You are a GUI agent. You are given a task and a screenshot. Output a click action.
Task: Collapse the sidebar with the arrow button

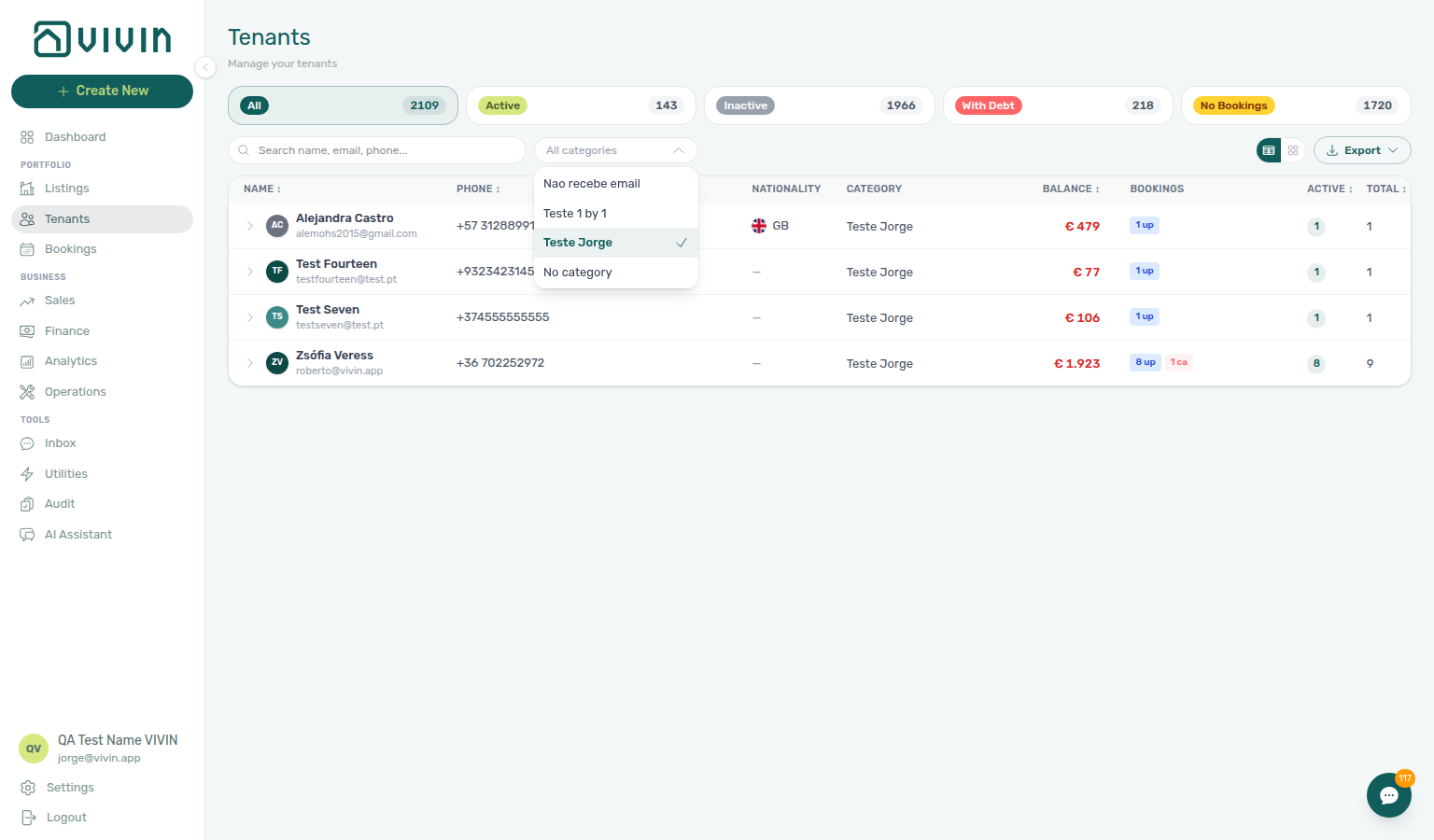pyautogui.click(x=205, y=66)
